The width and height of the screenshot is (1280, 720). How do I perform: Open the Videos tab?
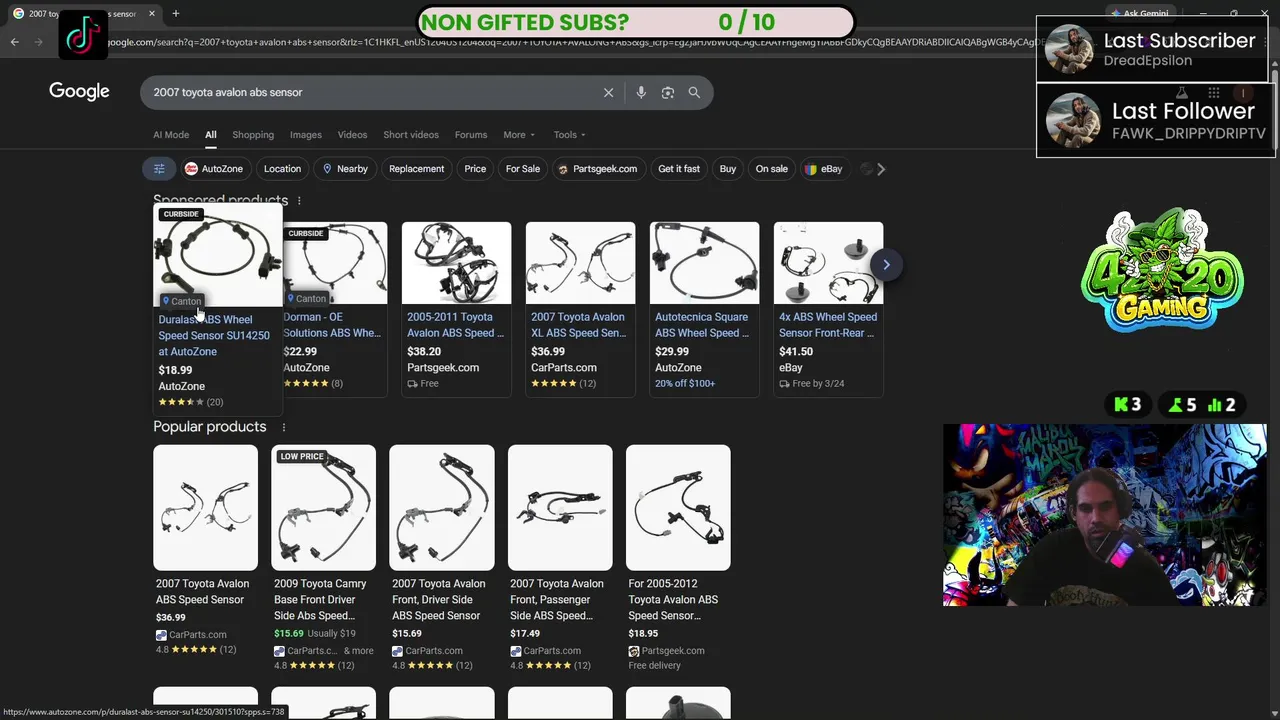tap(352, 135)
